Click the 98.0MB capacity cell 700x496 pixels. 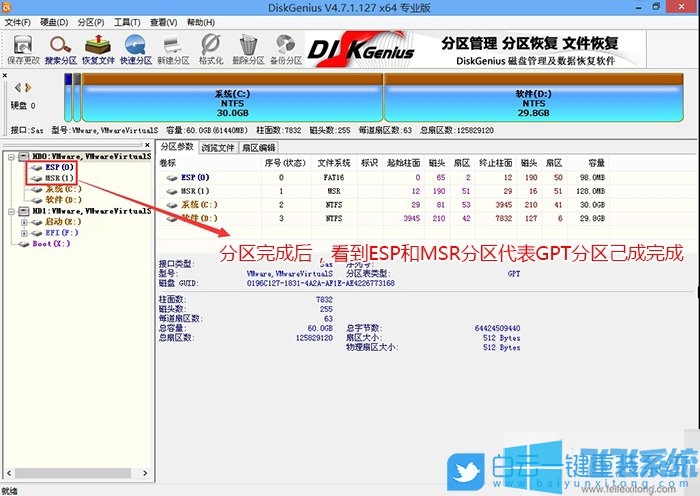click(x=592, y=178)
